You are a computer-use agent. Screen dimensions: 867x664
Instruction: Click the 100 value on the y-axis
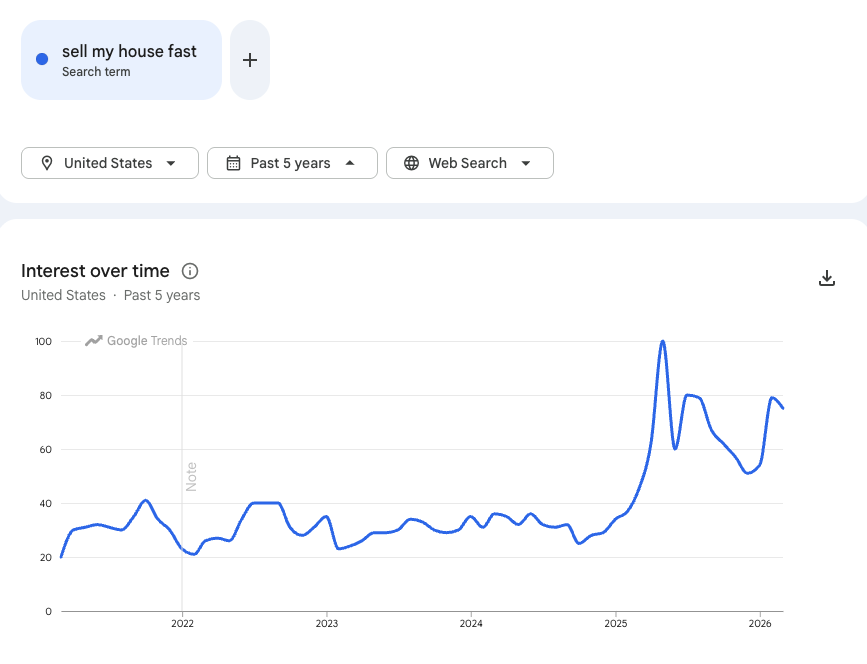[x=44, y=342]
